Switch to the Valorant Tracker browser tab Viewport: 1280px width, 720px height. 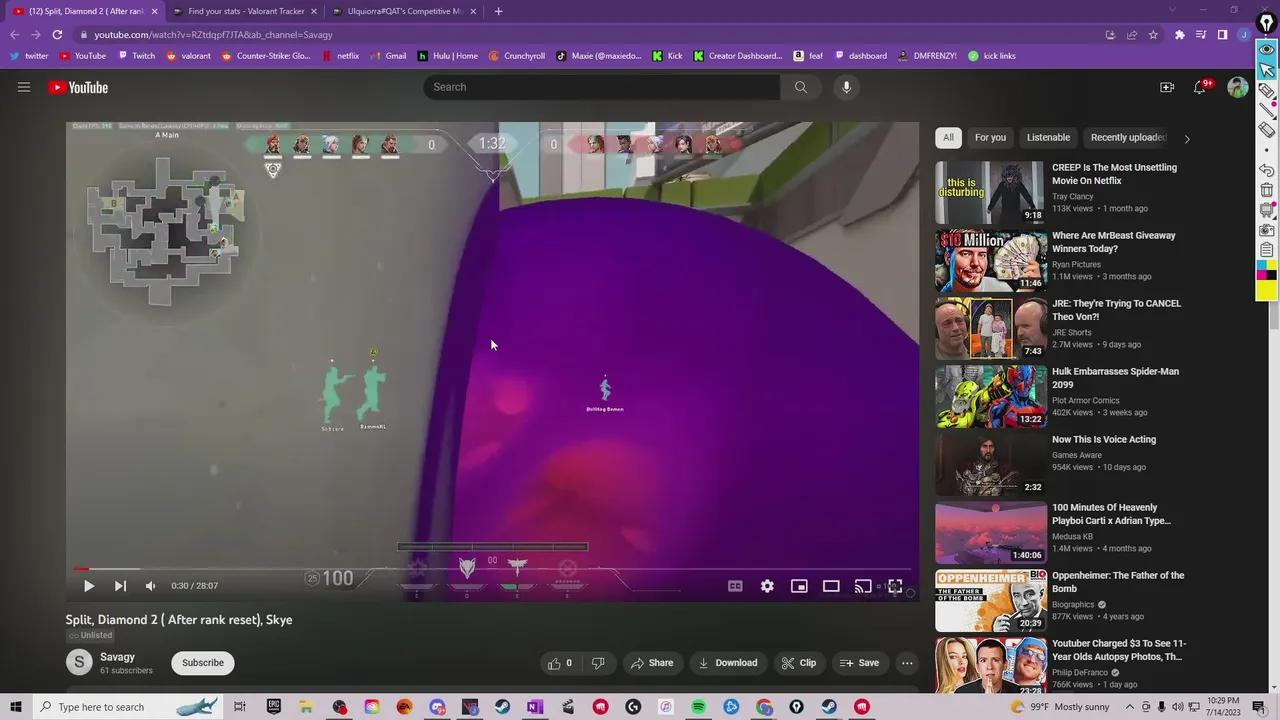point(245,11)
